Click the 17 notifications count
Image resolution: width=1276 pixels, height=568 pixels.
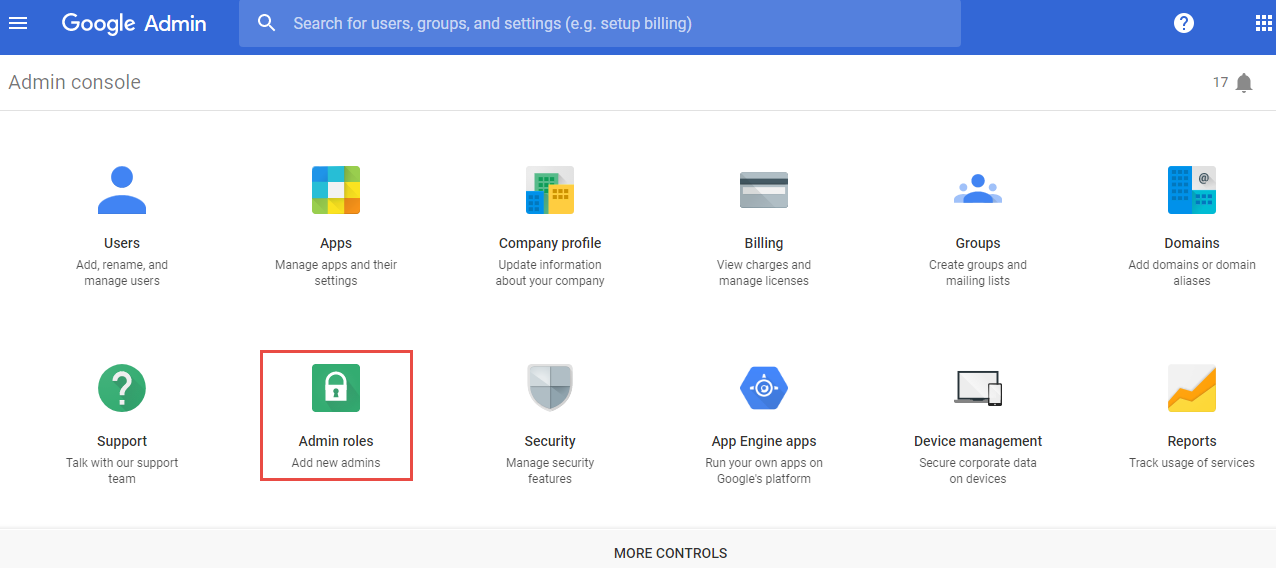[1220, 82]
